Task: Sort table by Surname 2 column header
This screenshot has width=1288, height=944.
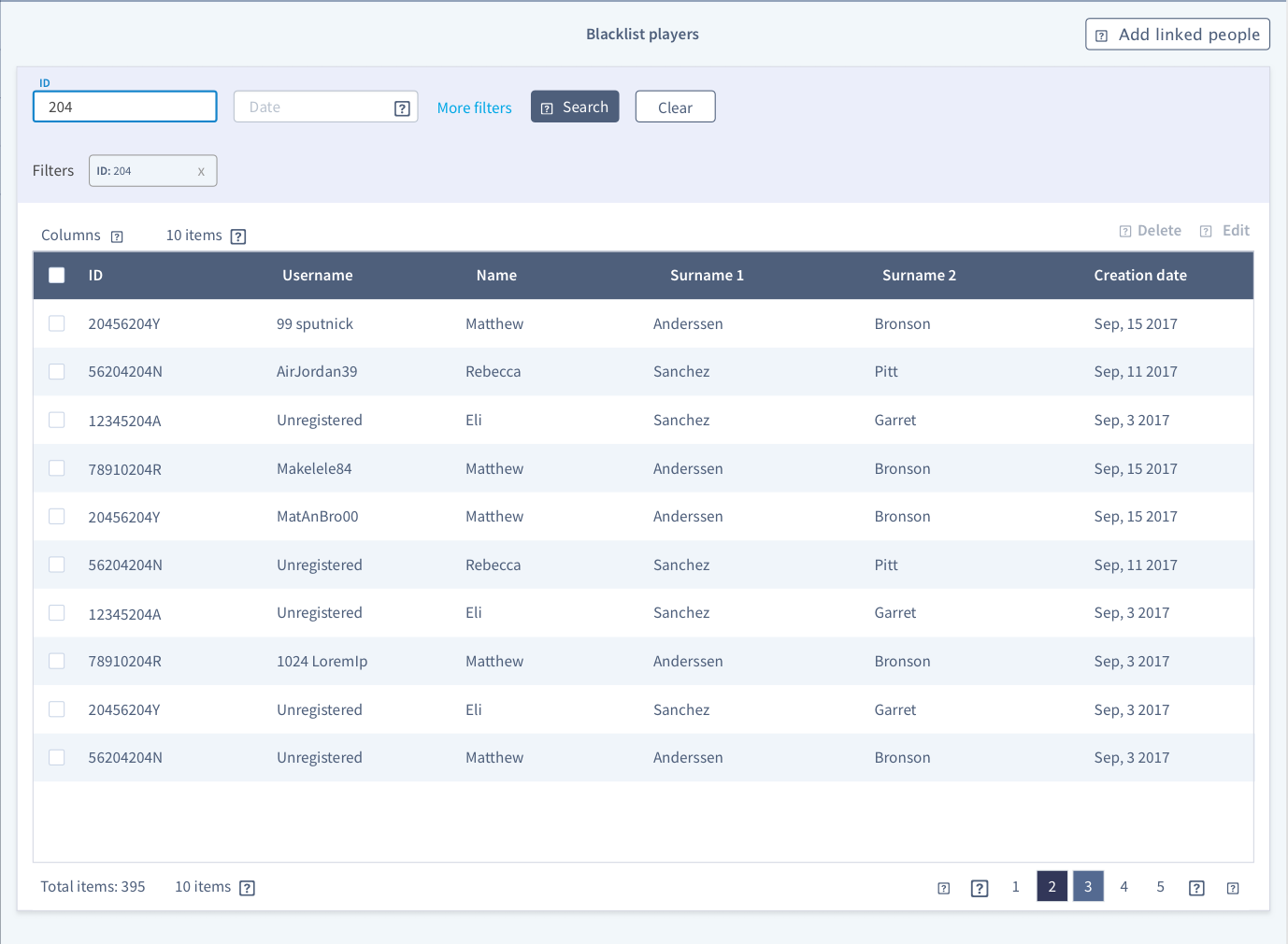Action: (x=919, y=276)
